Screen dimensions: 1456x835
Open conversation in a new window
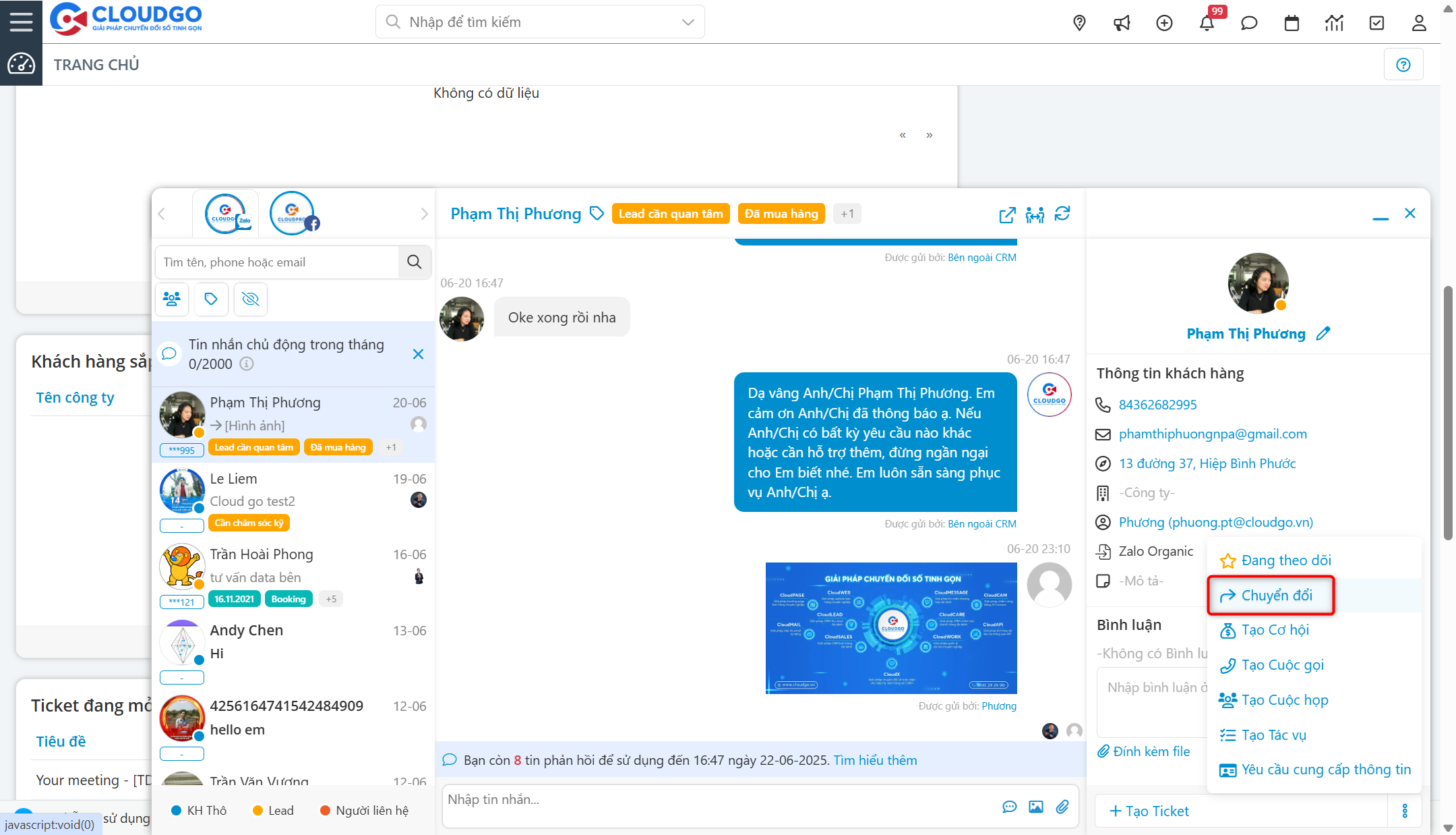tap(1007, 215)
